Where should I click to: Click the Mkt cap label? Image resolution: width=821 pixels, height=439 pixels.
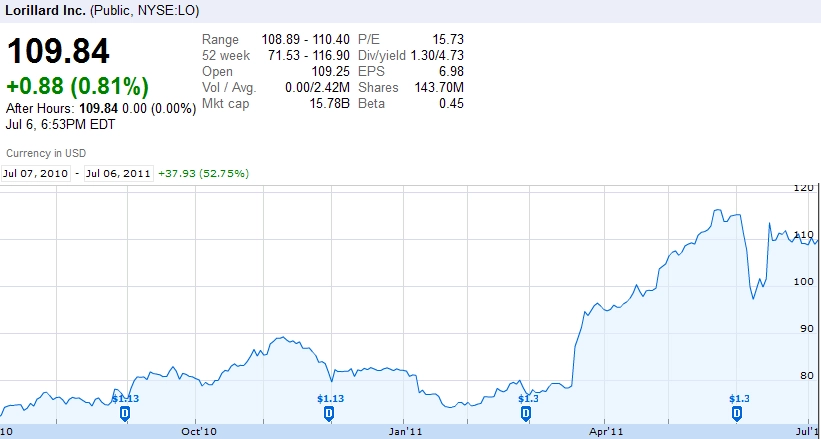225,104
